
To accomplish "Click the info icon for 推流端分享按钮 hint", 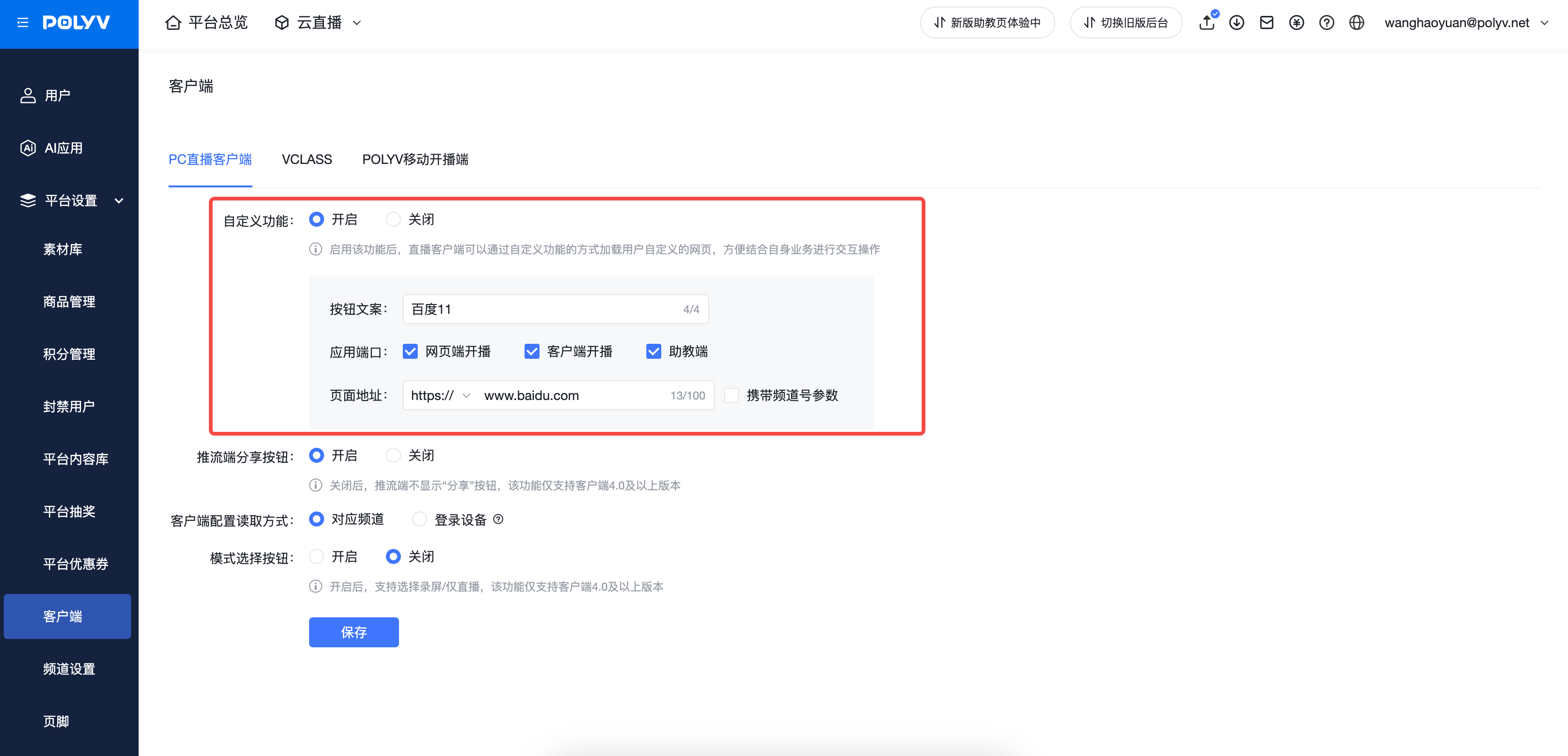I will coord(315,485).
